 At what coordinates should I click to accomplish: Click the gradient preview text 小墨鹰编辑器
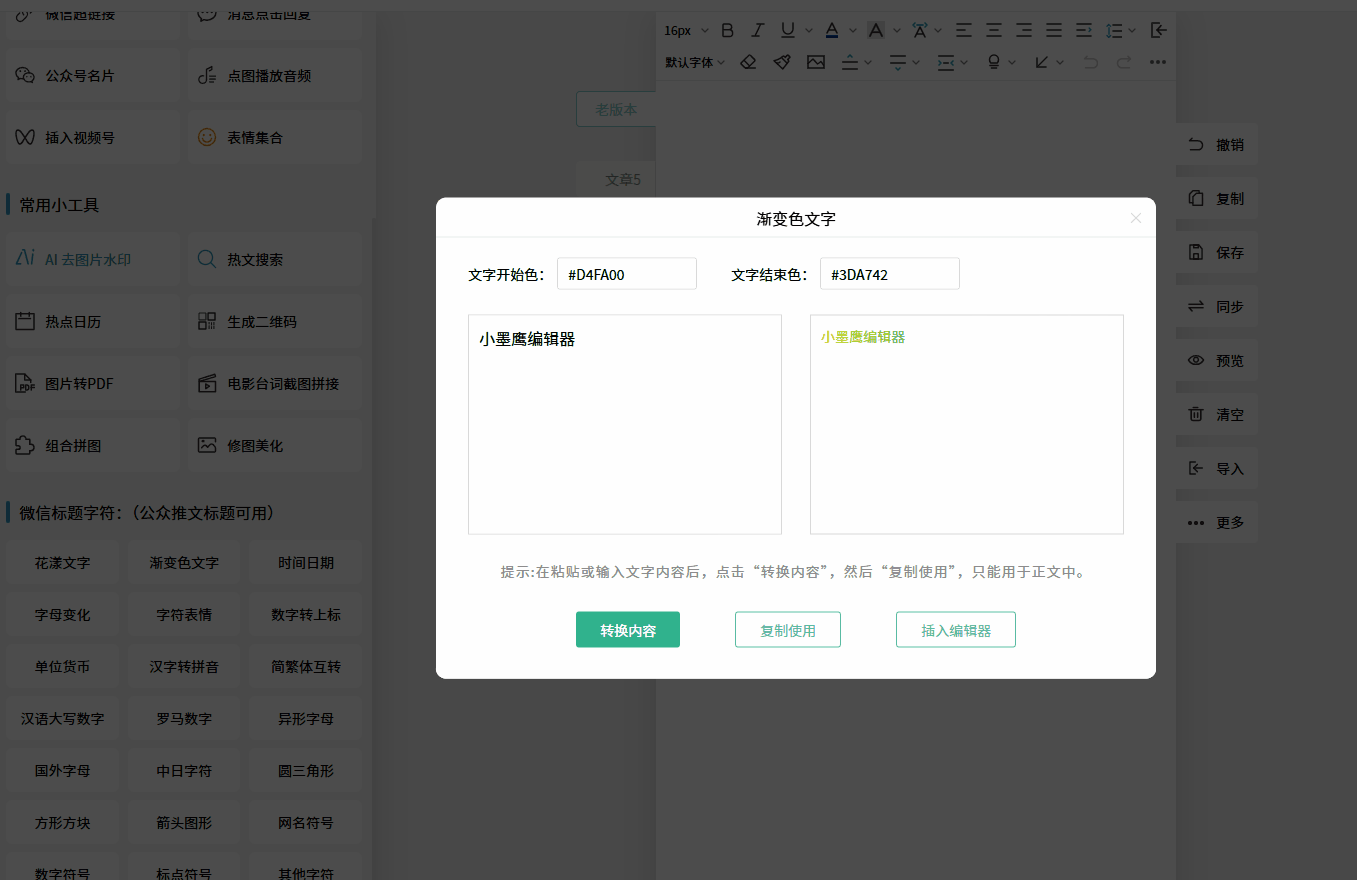tap(863, 338)
